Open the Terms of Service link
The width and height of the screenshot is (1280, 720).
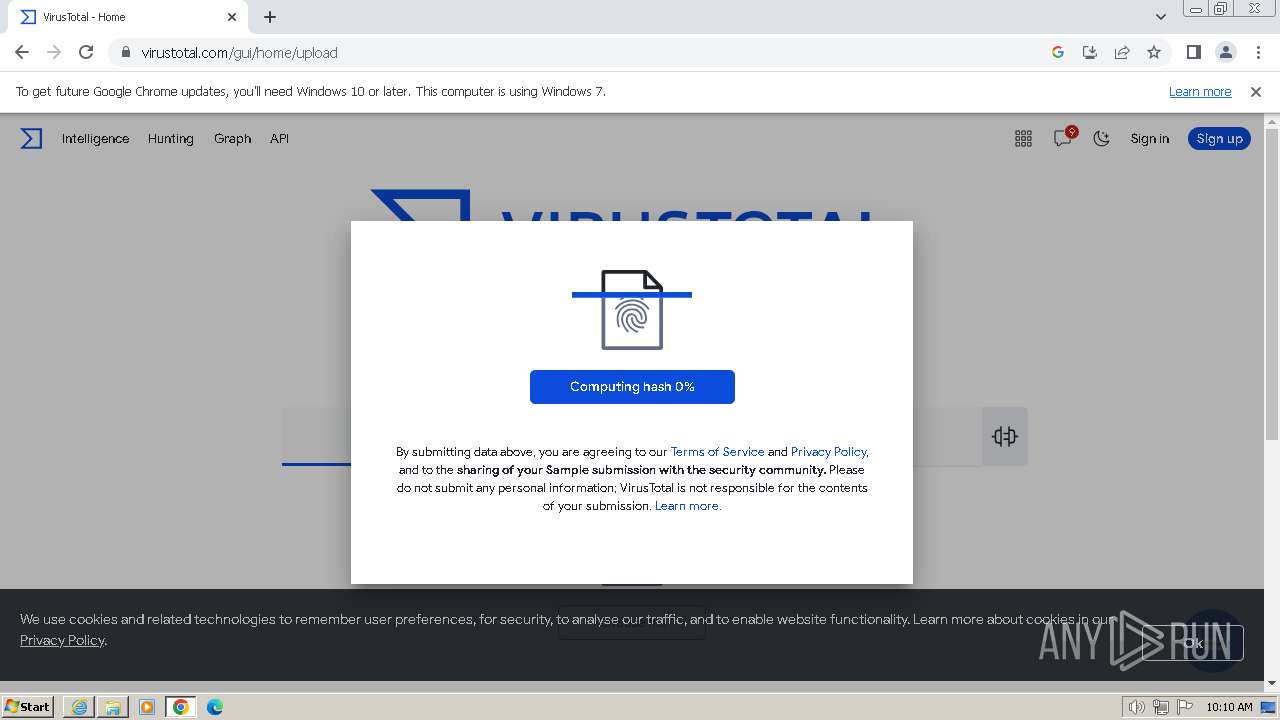click(717, 452)
